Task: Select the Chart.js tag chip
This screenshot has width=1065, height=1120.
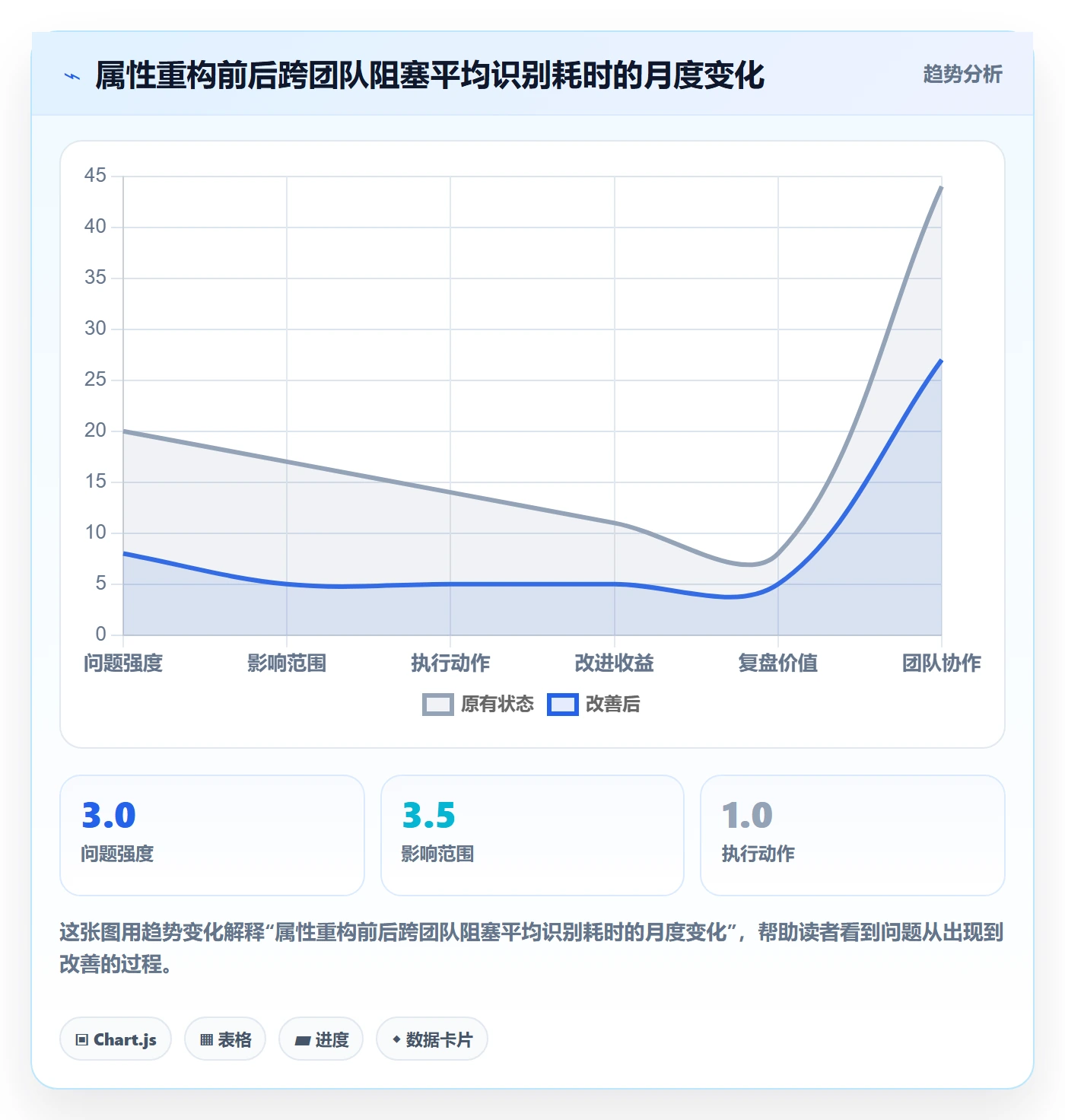Action: (x=116, y=1039)
